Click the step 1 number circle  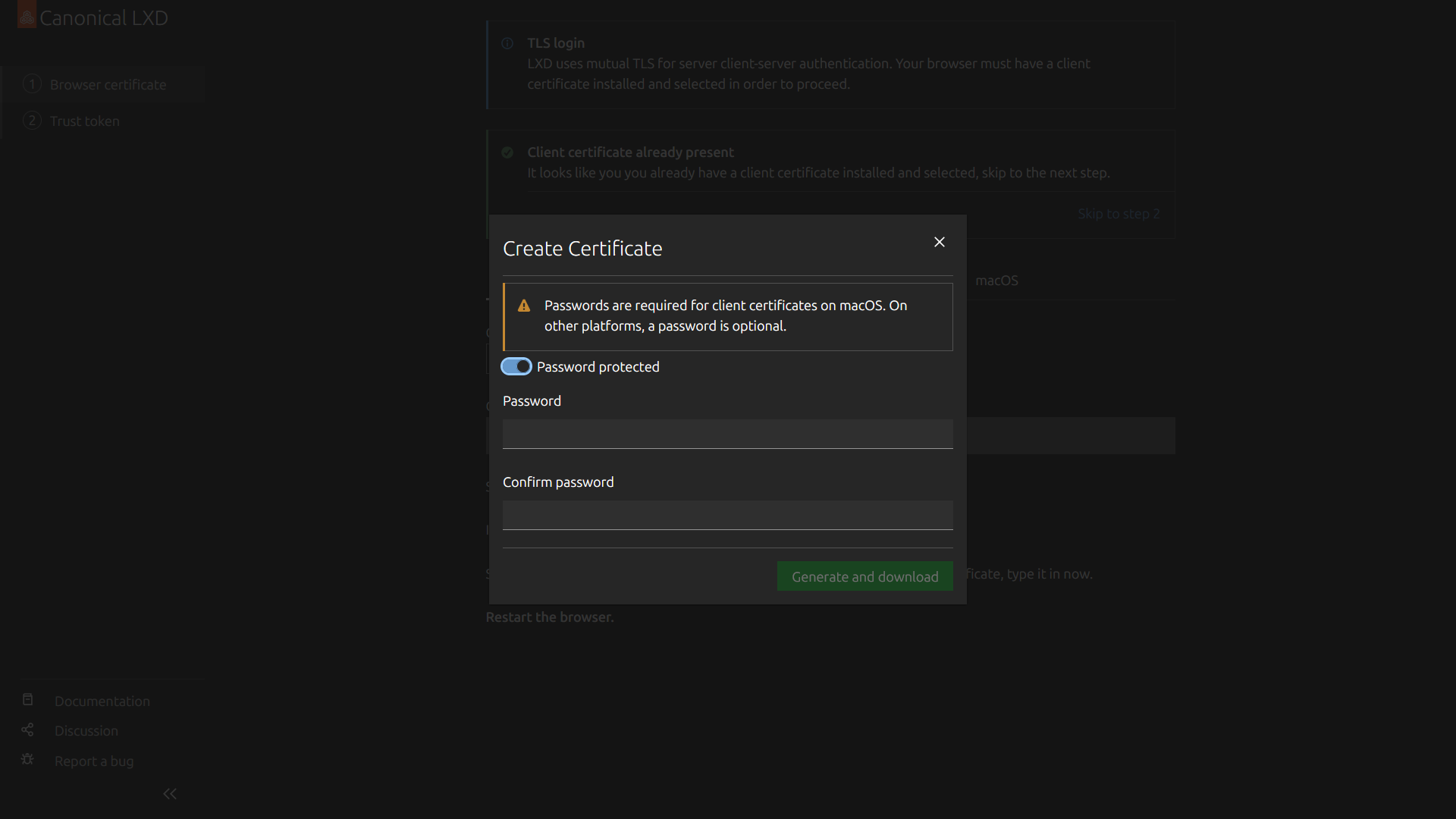point(32,84)
